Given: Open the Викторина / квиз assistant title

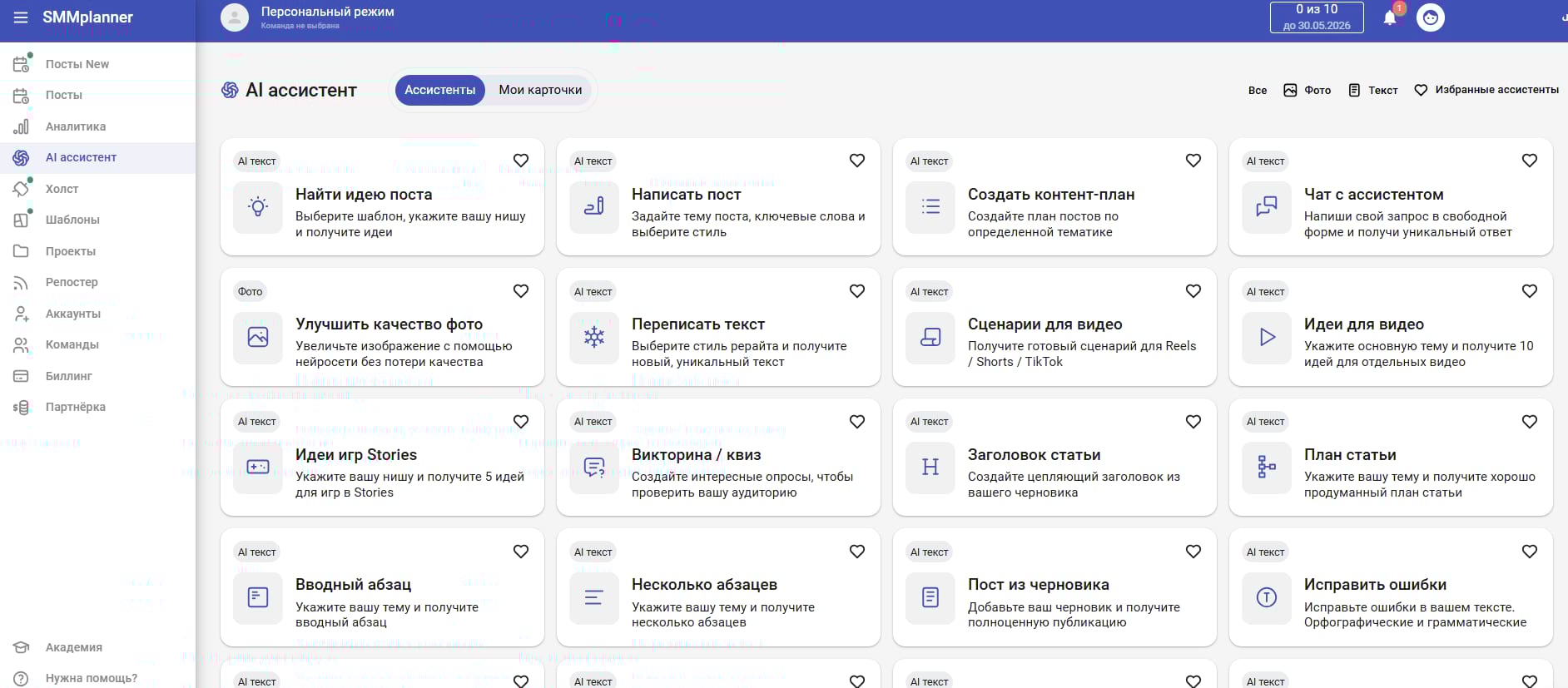Looking at the screenshot, I should (x=697, y=455).
